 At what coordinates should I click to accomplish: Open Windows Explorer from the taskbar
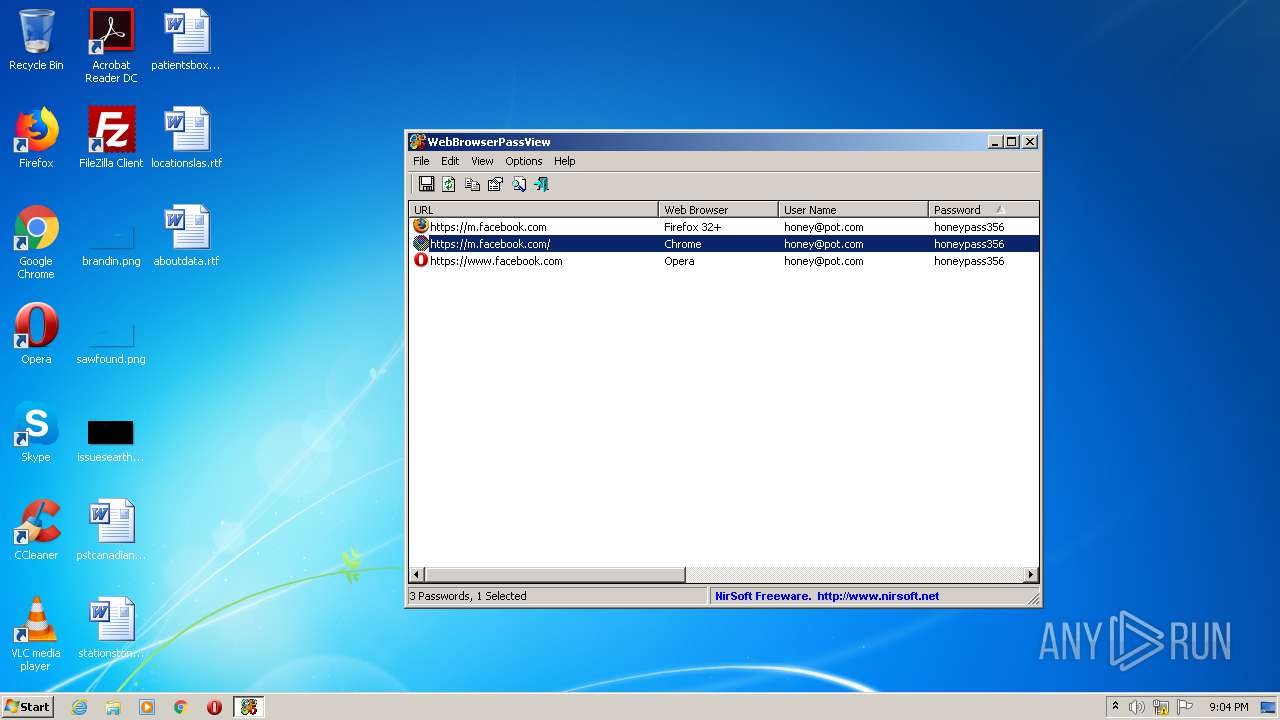pyautogui.click(x=113, y=707)
